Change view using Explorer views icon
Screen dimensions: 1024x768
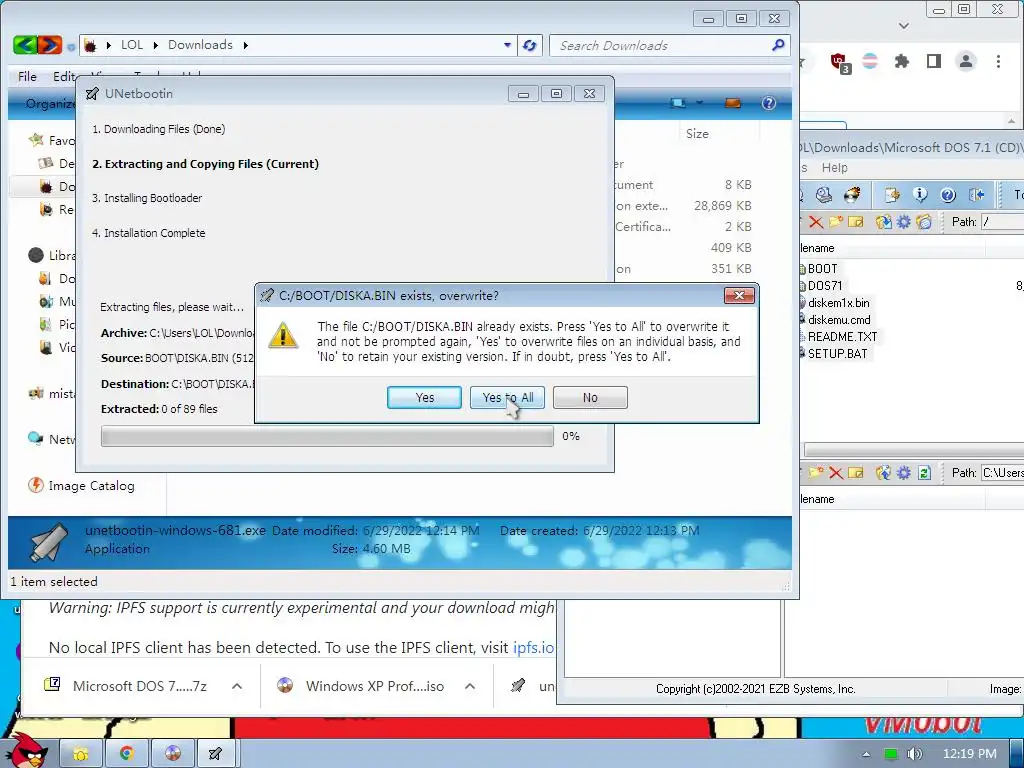point(679,103)
